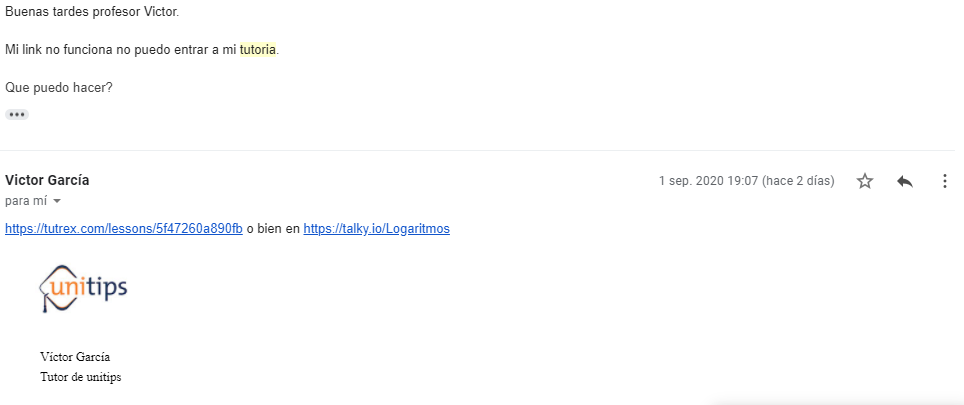Click the 'Buenas tardes profesor Victor.' line
Screen dimensions: 964x405
(92, 12)
